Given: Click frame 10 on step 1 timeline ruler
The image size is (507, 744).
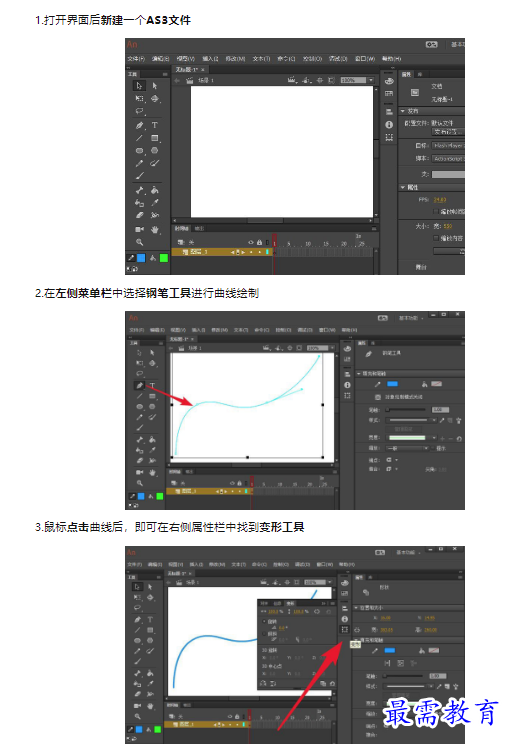Looking at the screenshot, I should pos(308,243).
